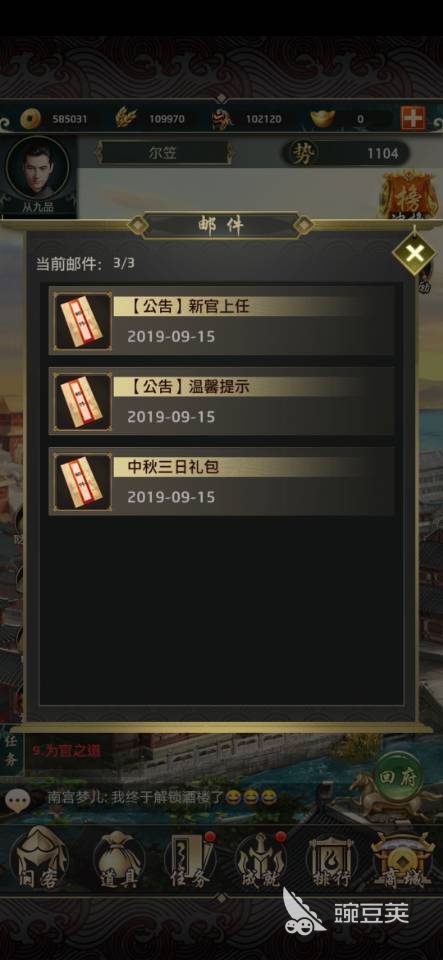Open the 新官上任 announcement mail

click(x=222, y=320)
